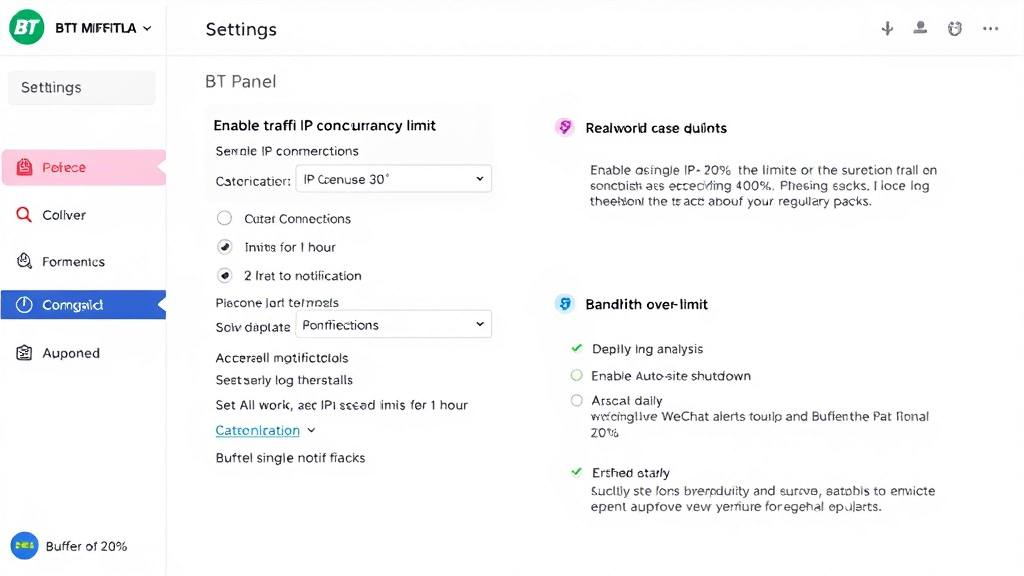1024x576 pixels.
Task: Open the Ponfiiections dropdown
Action: tap(393, 325)
